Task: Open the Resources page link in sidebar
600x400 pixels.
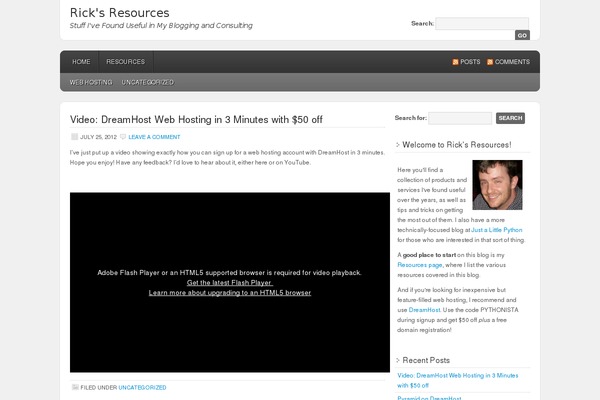Action: pyautogui.click(x=420, y=265)
